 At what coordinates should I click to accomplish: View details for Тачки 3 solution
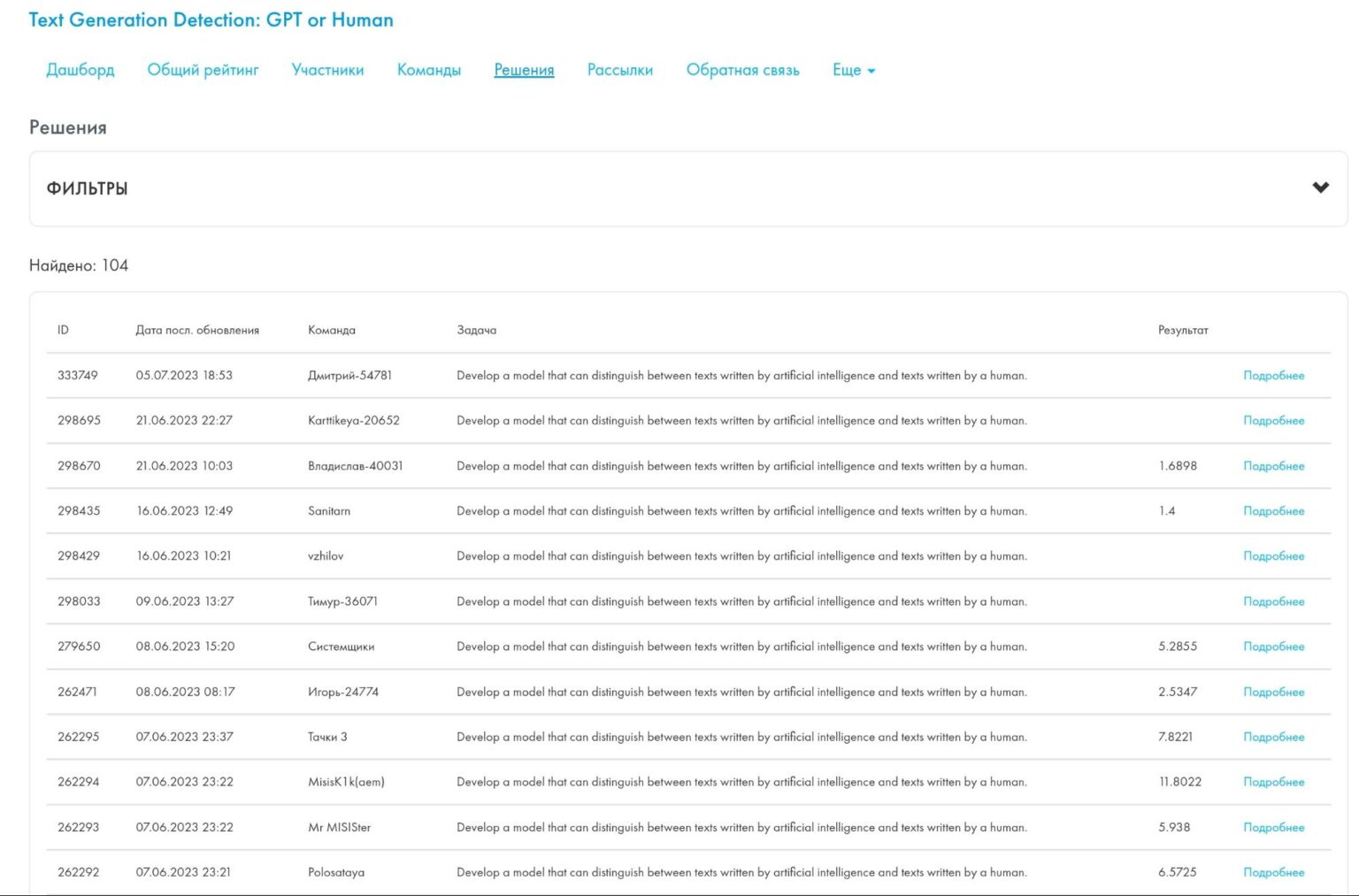1273,737
